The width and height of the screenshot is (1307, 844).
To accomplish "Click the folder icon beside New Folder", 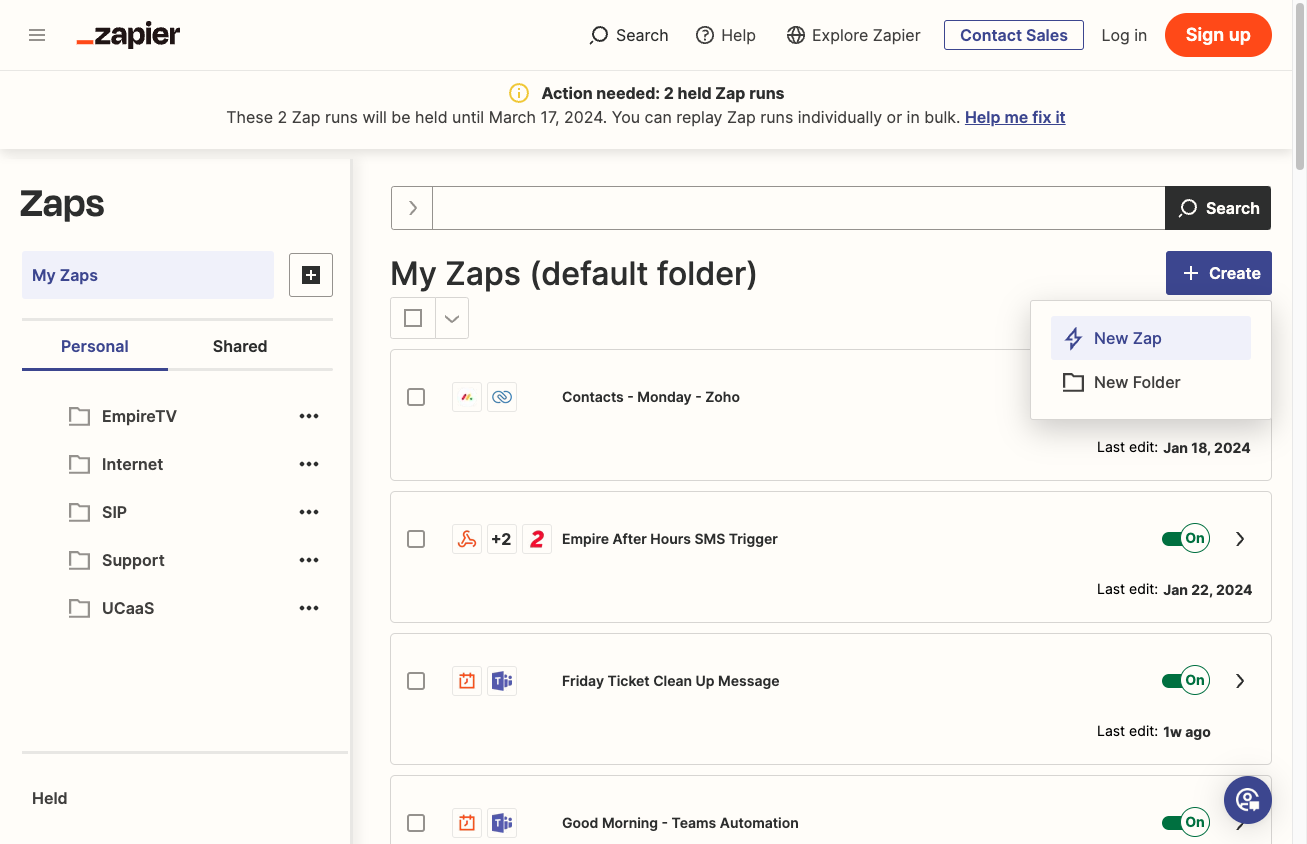I will [x=1073, y=382].
